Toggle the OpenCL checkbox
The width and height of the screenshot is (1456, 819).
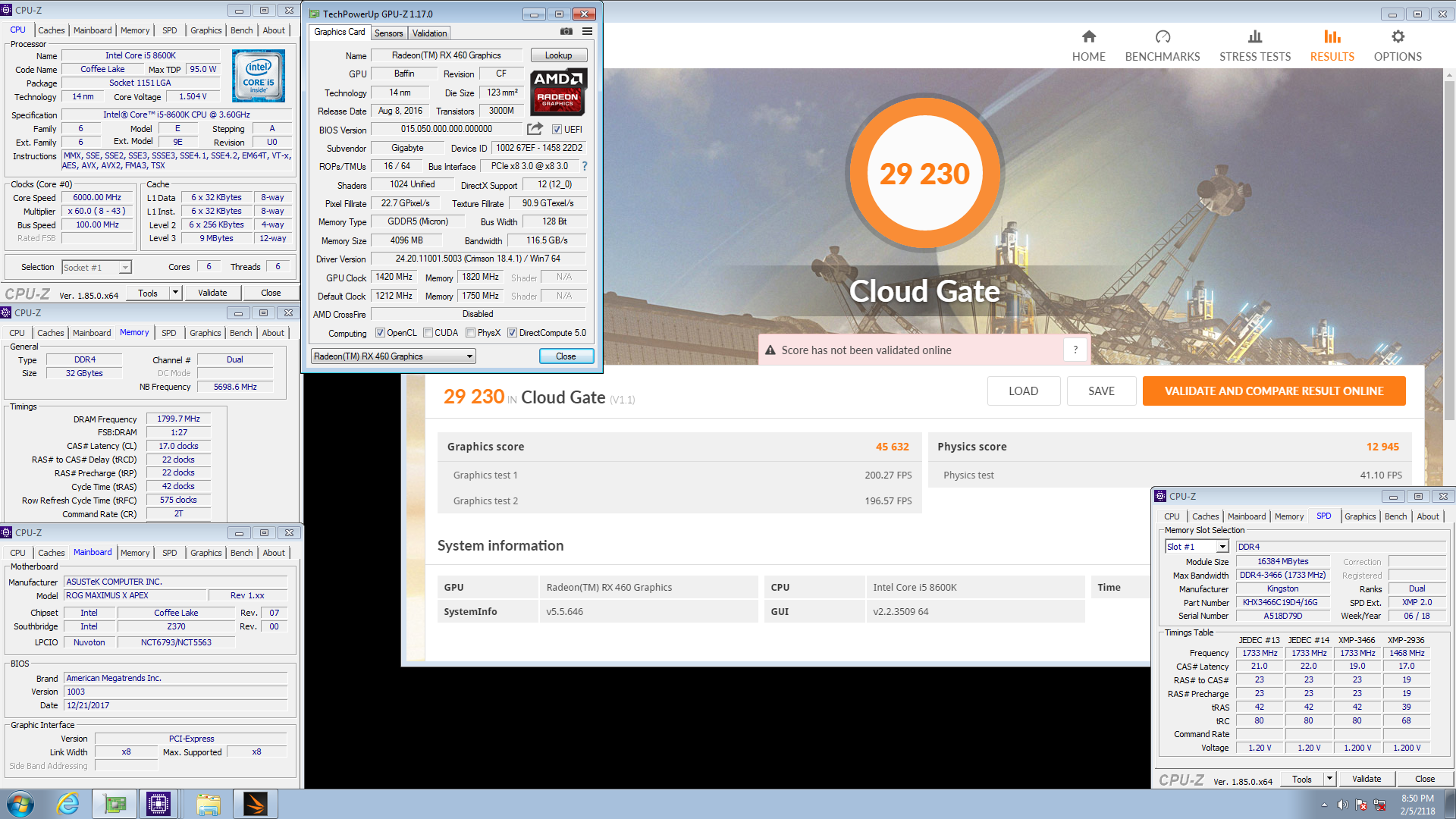coord(380,333)
